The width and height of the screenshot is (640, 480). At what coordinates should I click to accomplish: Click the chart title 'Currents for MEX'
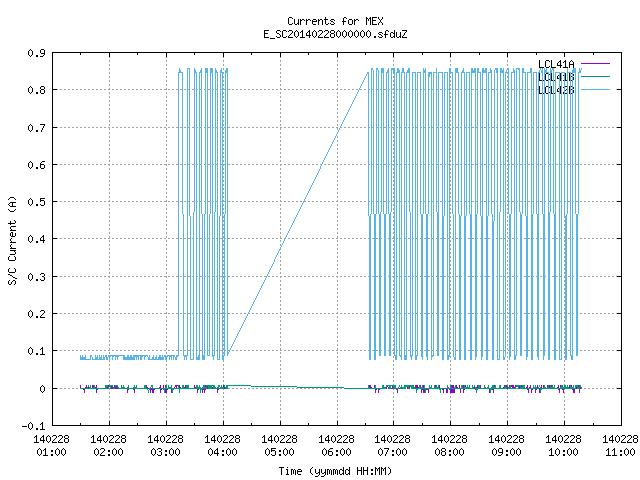(x=335, y=21)
